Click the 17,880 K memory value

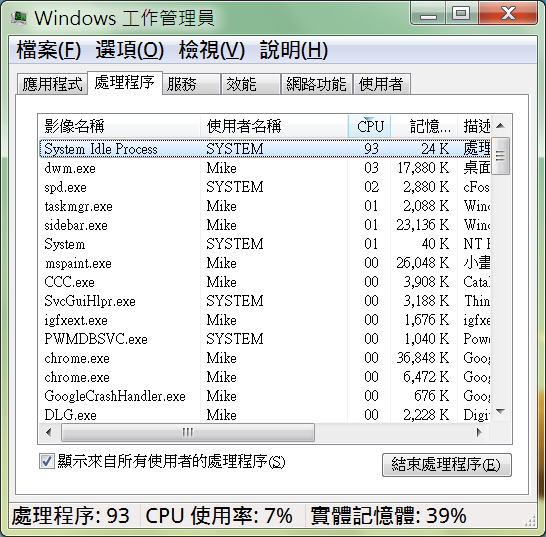[x=423, y=168]
